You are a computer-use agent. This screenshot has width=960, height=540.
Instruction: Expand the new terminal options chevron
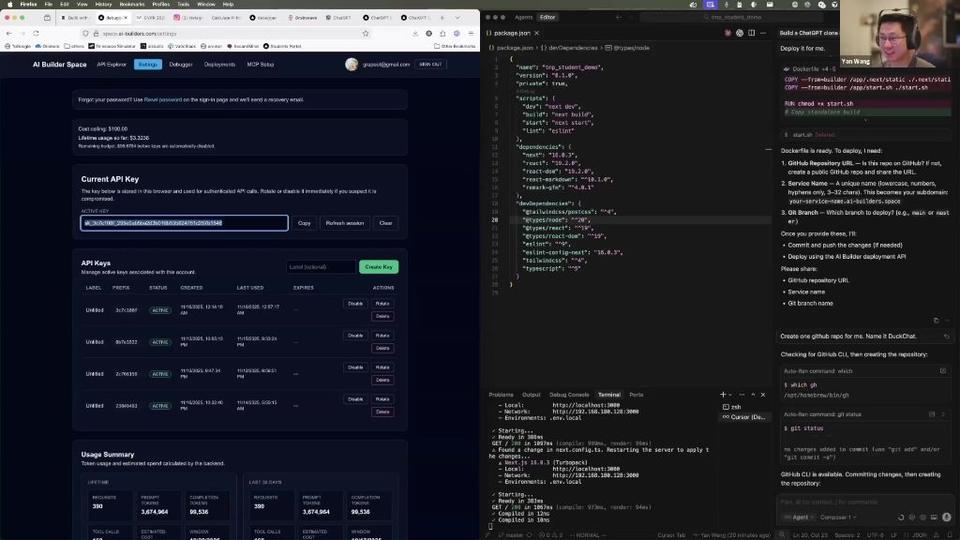(x=730, y=395)
